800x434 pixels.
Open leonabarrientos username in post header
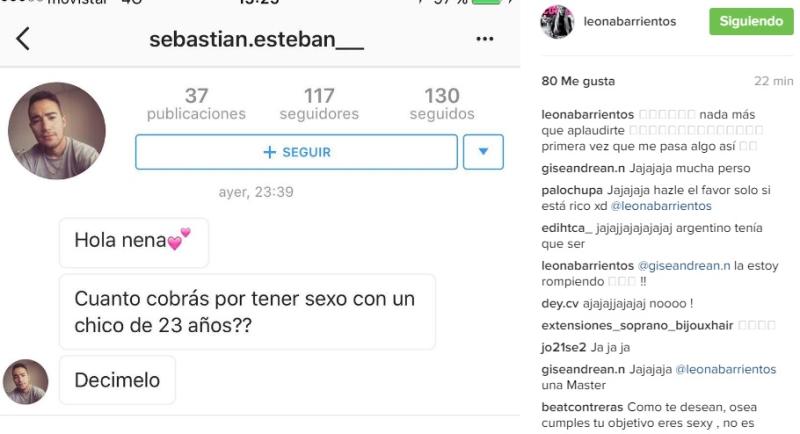click(630, 21)
